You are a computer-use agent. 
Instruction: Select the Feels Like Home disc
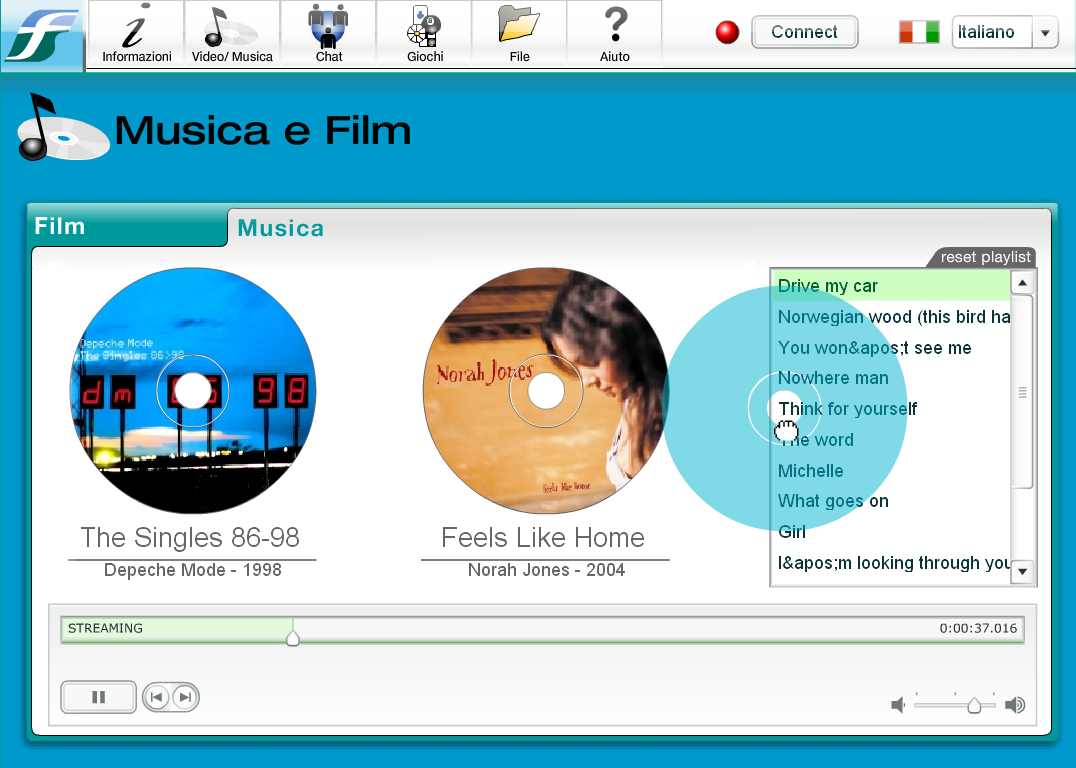[x=546, y=391]
